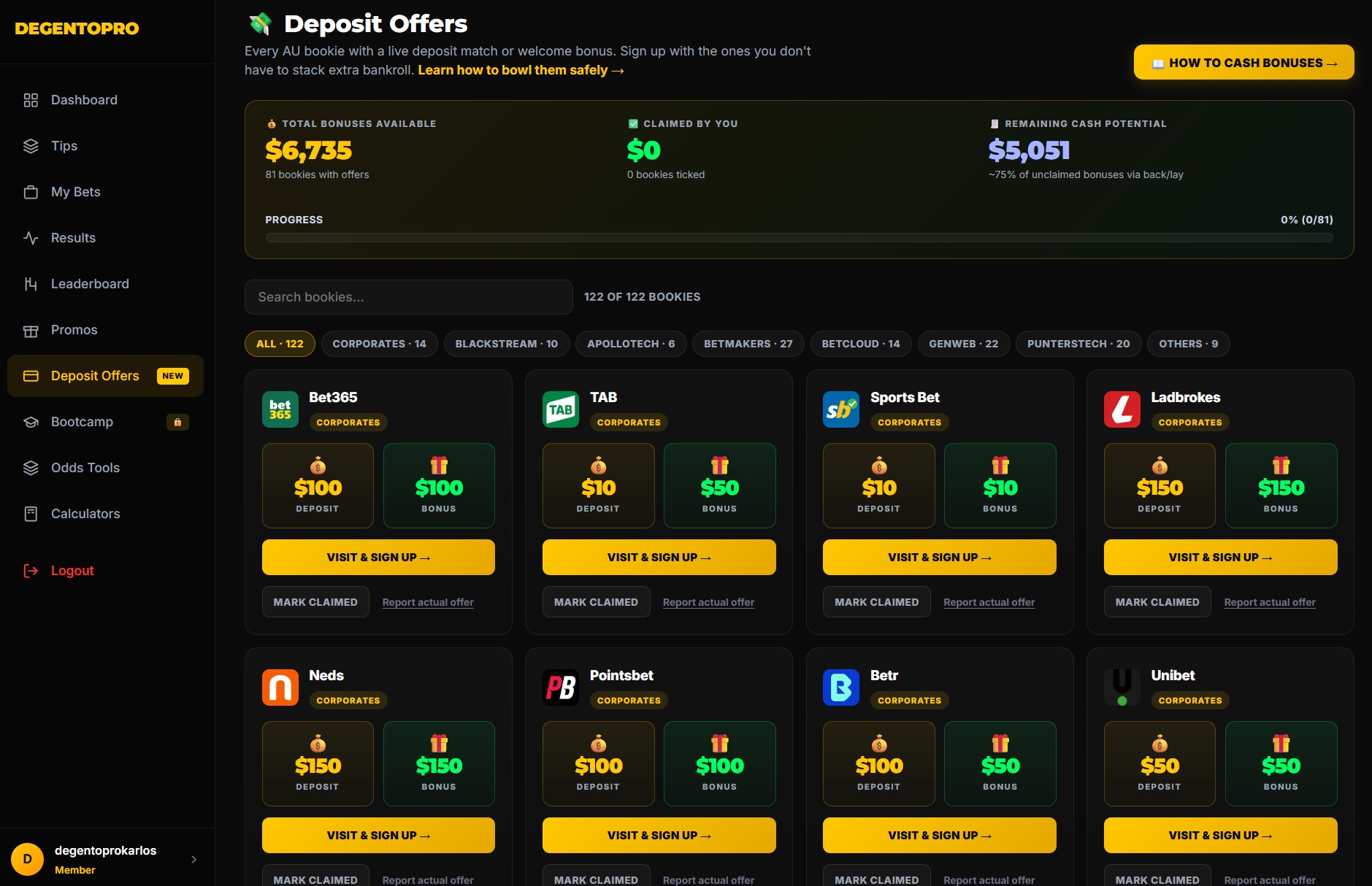View Results using the waveform icon

[x=31, y=237]
